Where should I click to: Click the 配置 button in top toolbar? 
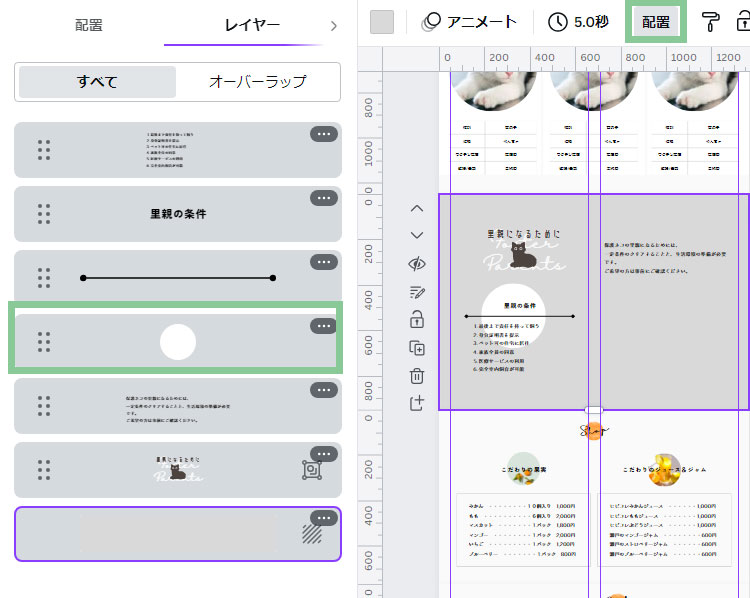click(x=656, y=22)
